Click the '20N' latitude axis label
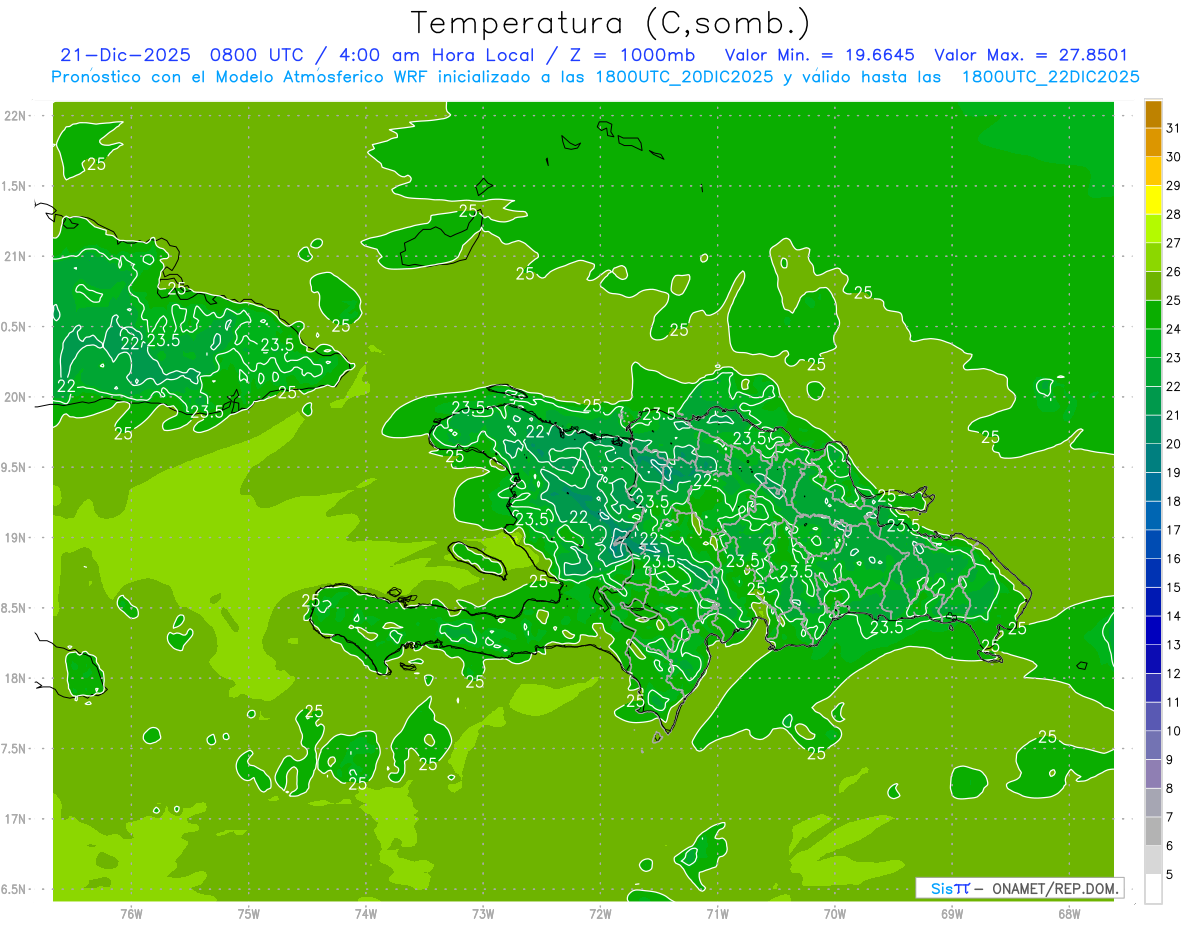This screenshot has width=1200, height=927. 15,397
